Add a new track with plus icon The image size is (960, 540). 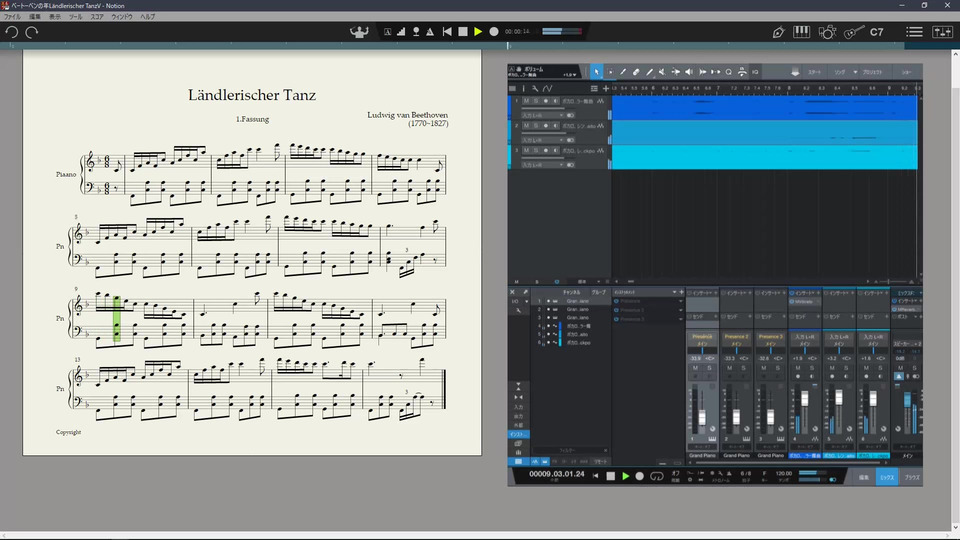(x=606, y=88)
